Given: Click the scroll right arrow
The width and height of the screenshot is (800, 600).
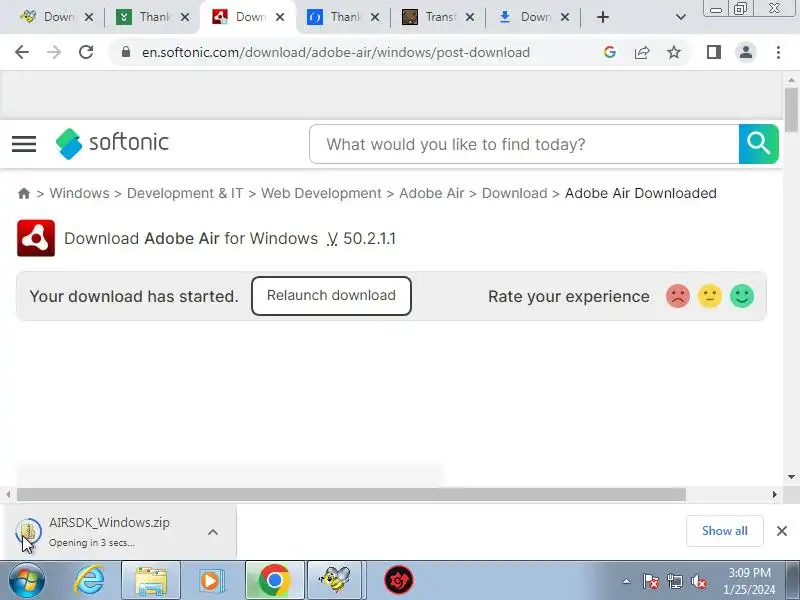Looking at the screenshot, I should [x=774, y=494].
